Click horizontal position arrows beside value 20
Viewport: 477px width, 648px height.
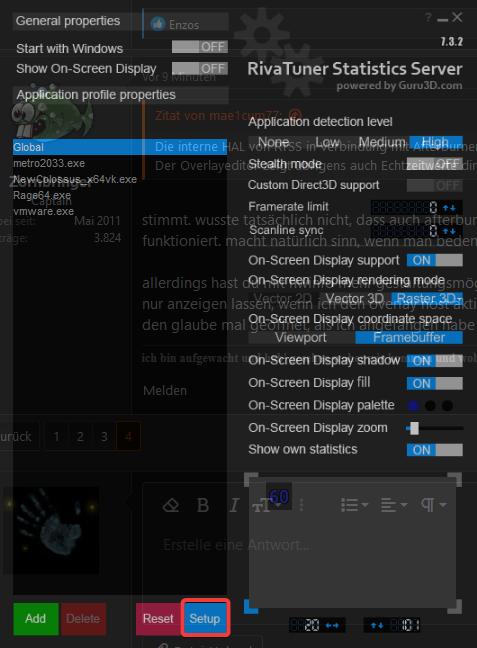[332, 625]
